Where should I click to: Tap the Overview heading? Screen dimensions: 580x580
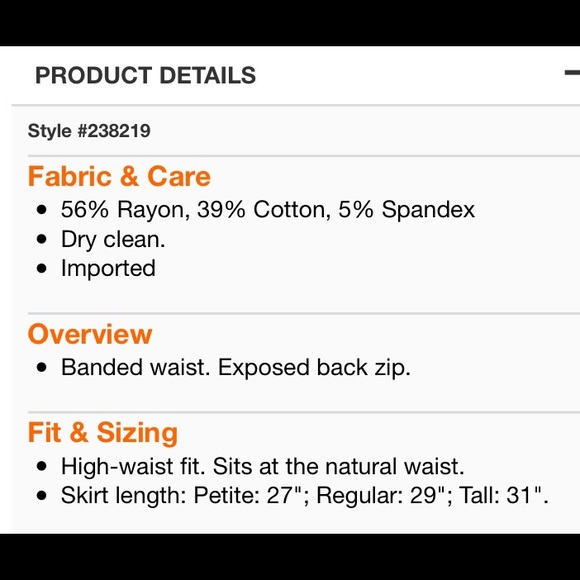[x=90, y=334]
